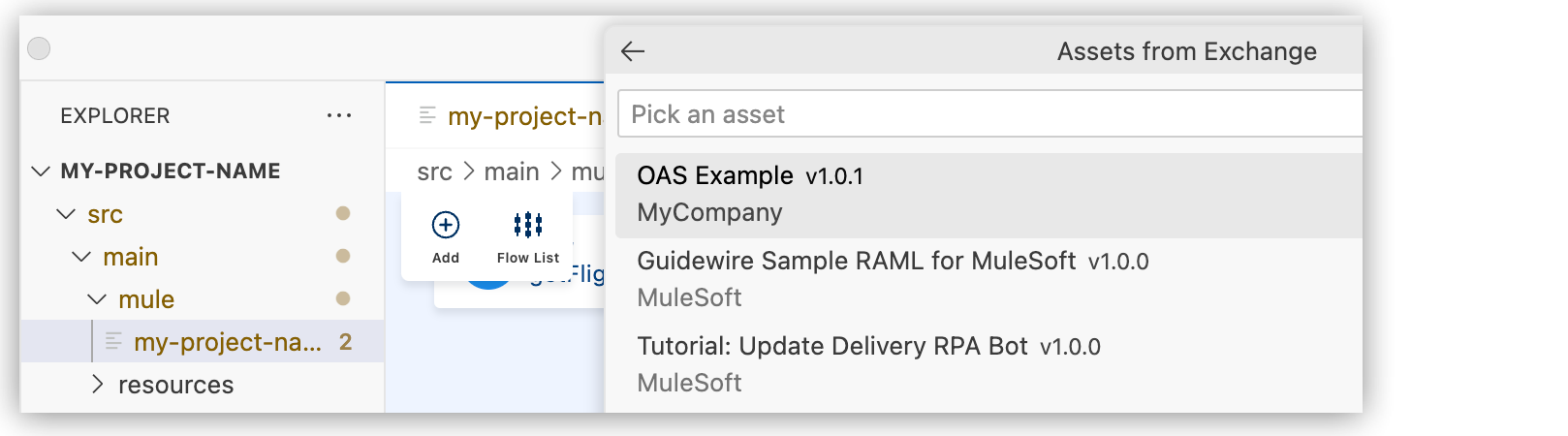Screen dimensions: 1568x436
Task: Switch to the my-project-n editor tab
Action: click(x=523, y=117)
